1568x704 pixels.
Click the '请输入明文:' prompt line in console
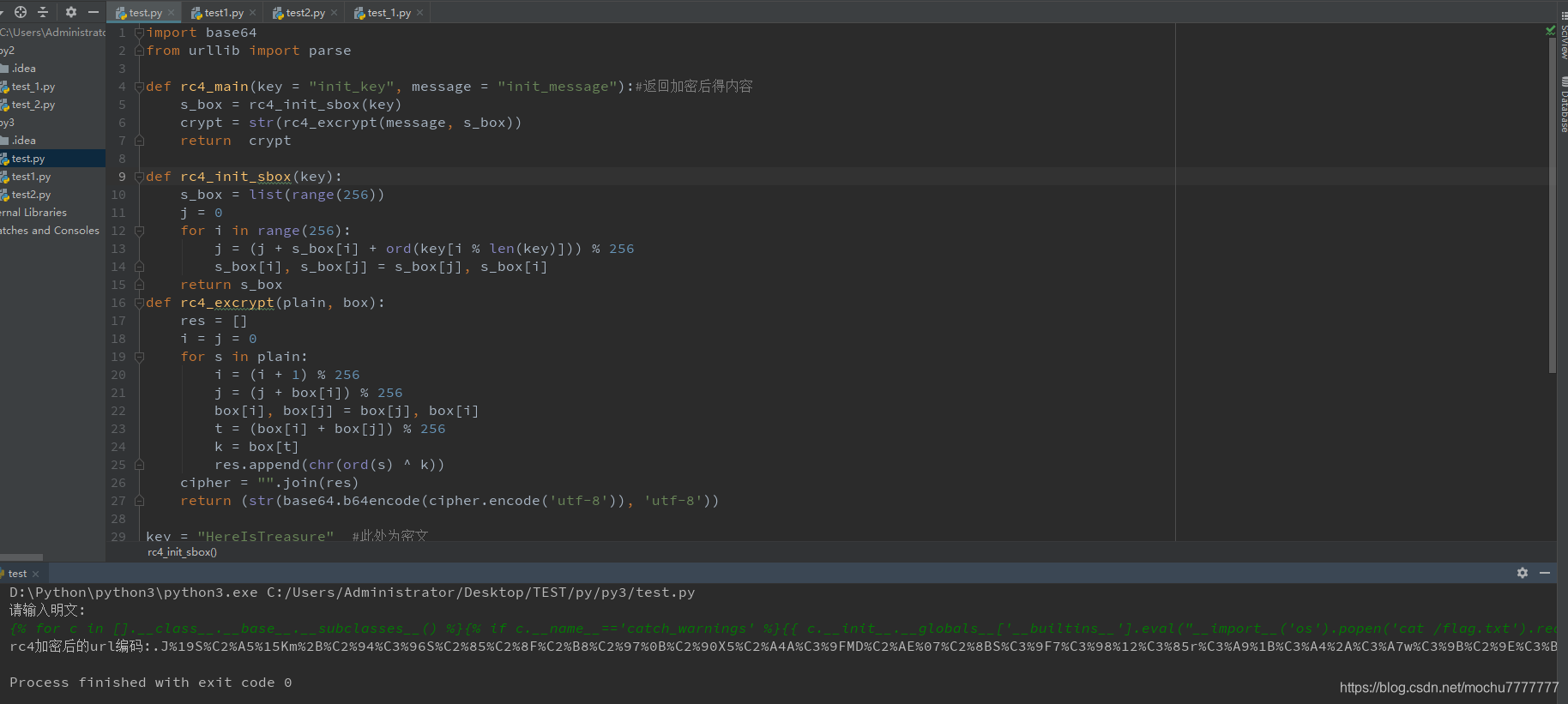48,611
